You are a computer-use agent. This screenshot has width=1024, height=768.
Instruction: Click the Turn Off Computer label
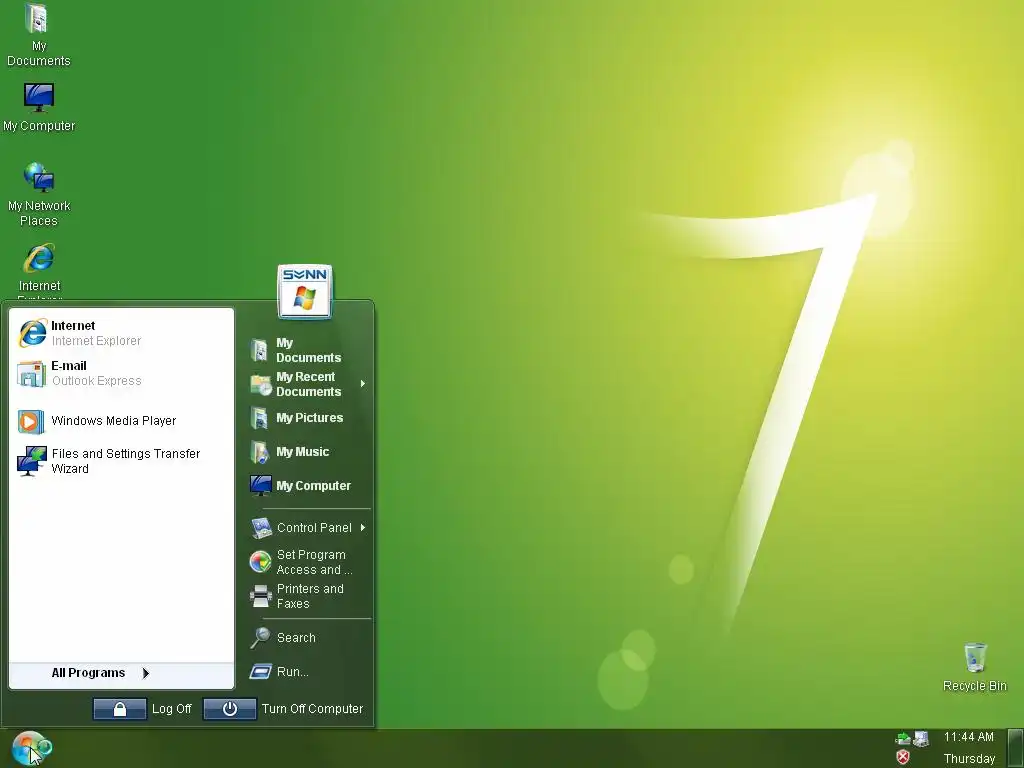[312, 709]
